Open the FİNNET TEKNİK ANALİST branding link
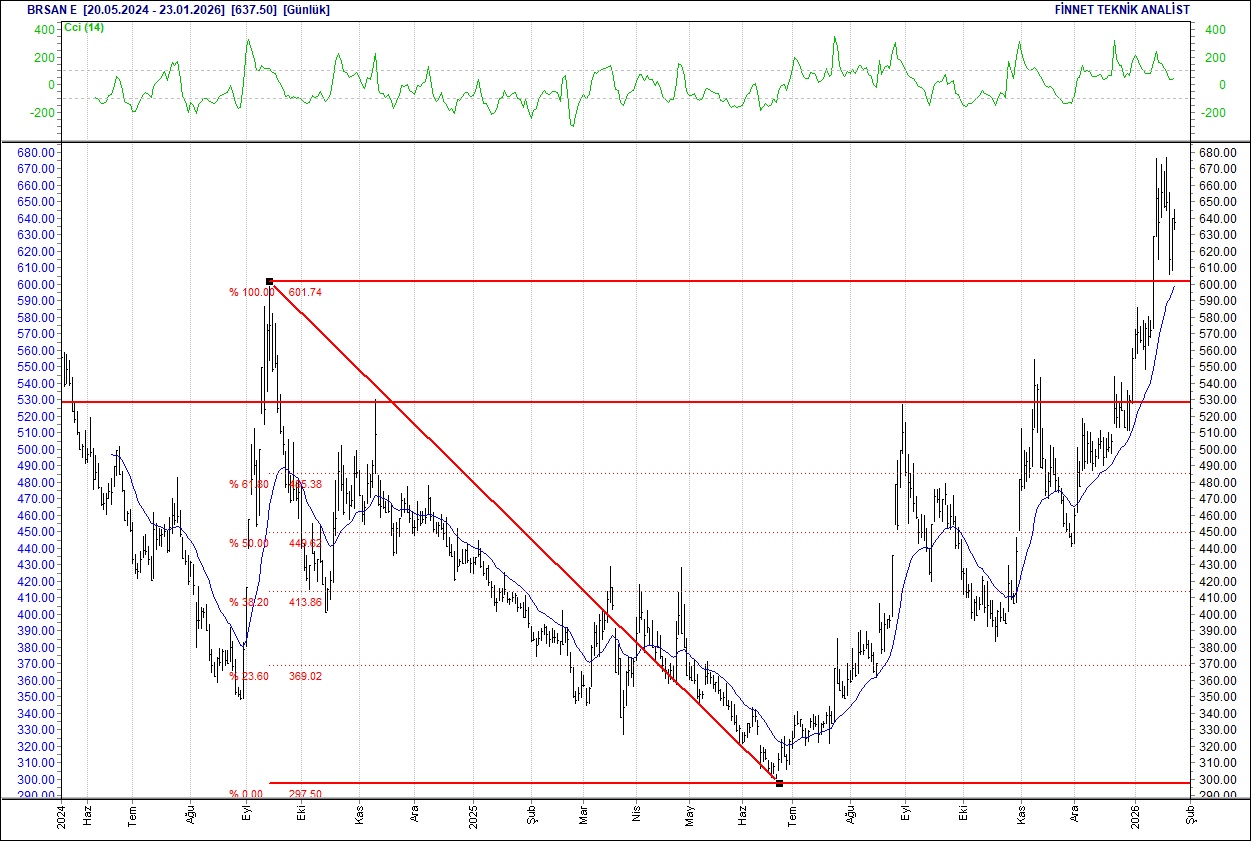This screenshot has height=841, width=1251. click(1122, 9)
